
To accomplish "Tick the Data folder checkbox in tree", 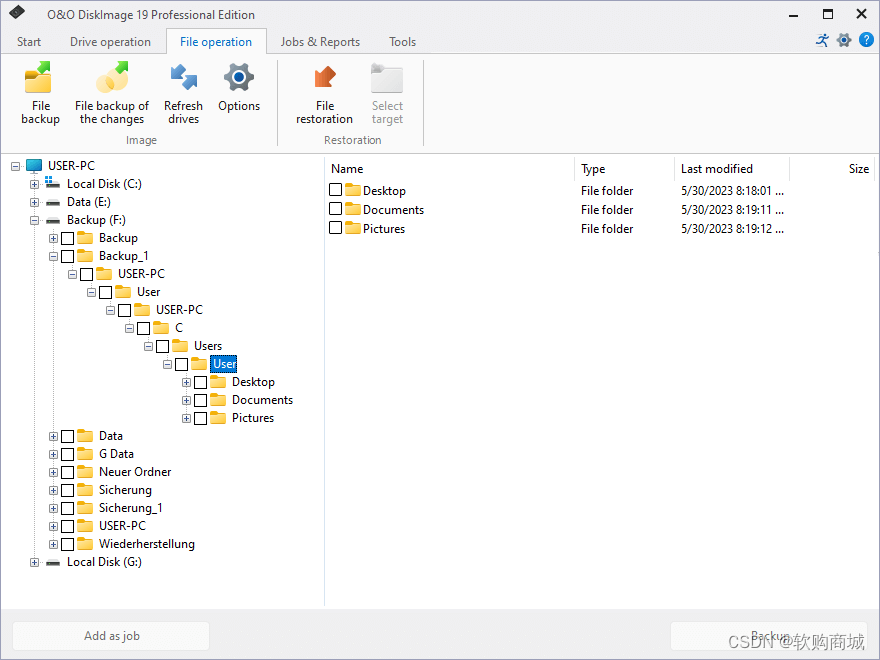I will 67,437.
